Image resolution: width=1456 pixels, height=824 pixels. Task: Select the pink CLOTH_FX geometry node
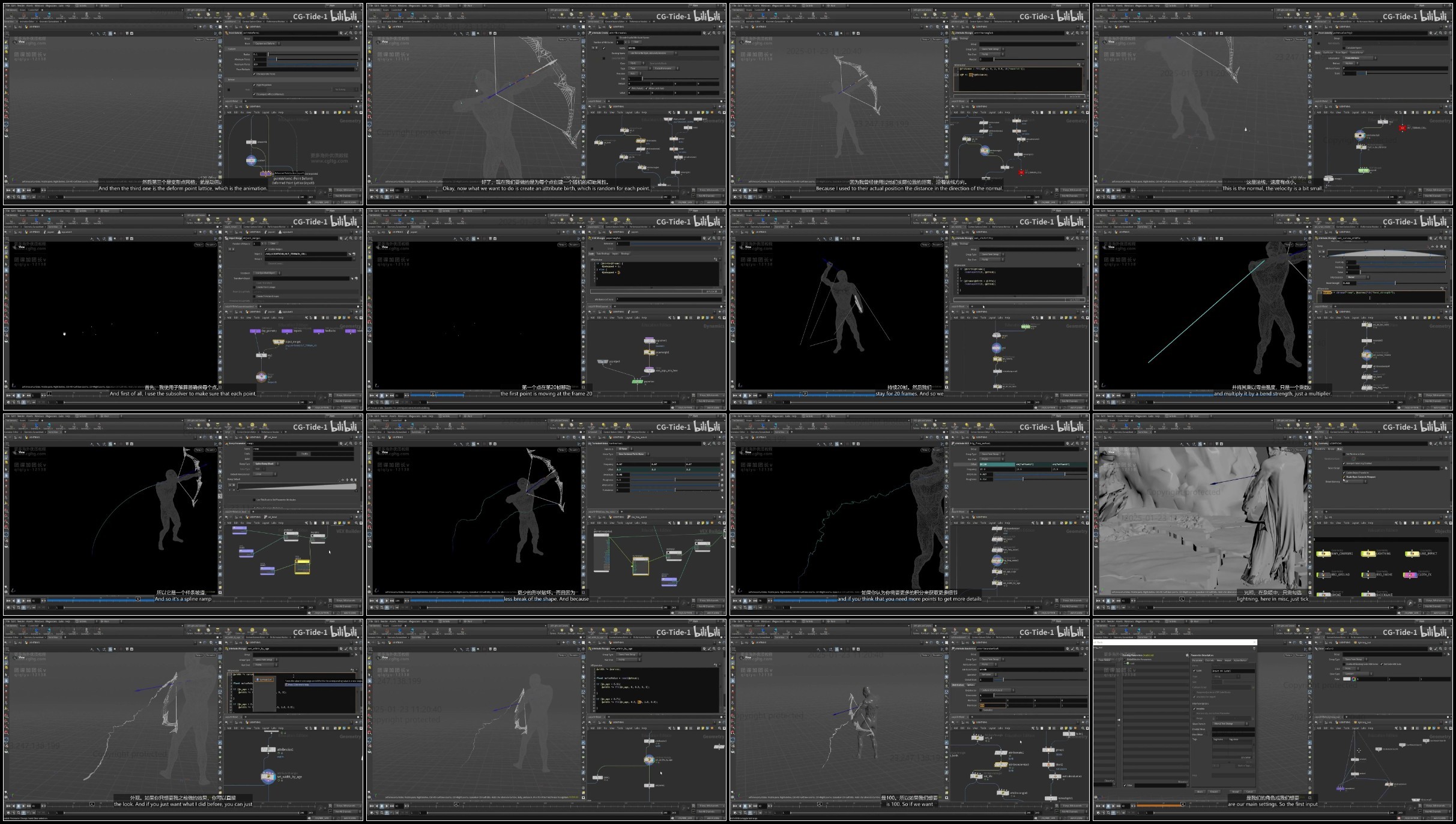pyautogui.click(x=1410, y=575)
